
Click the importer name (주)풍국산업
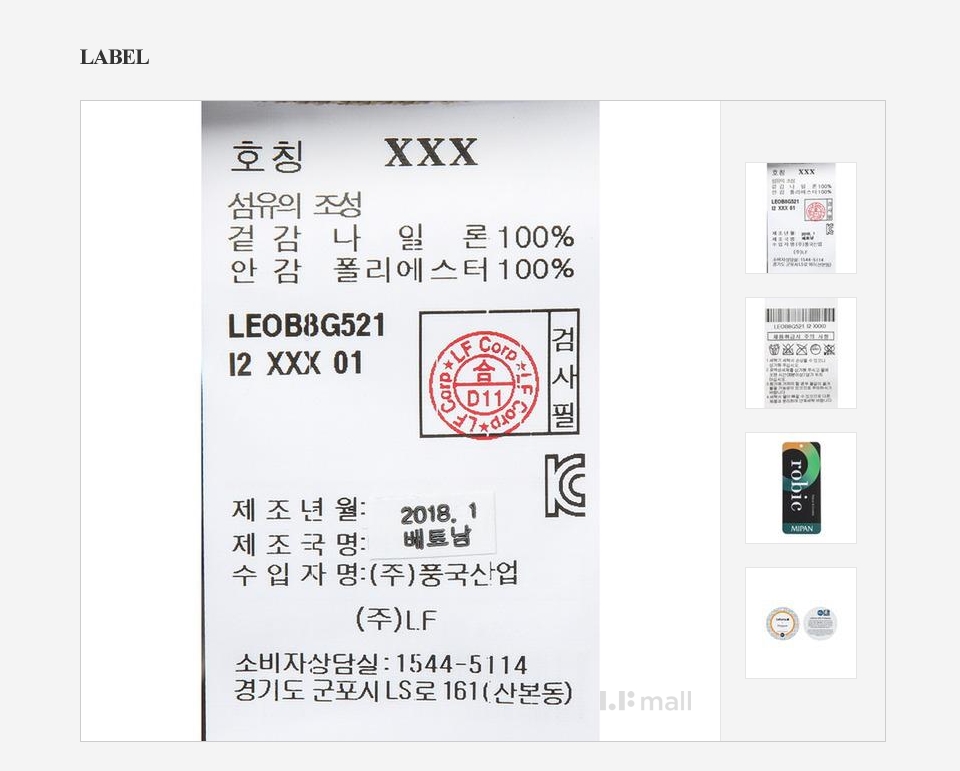444,574
